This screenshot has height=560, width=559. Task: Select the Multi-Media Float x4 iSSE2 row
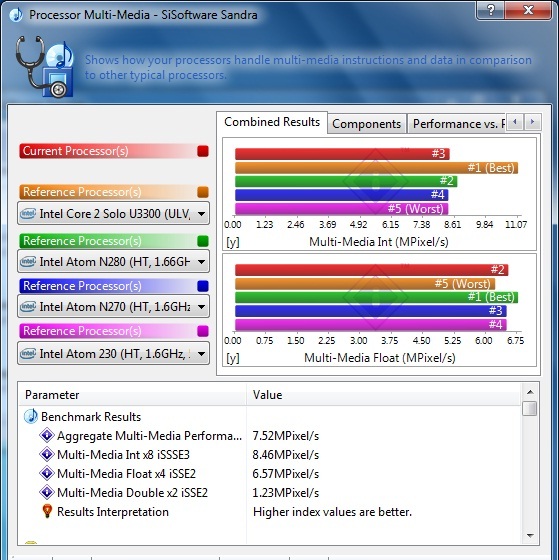coord(270,474)
